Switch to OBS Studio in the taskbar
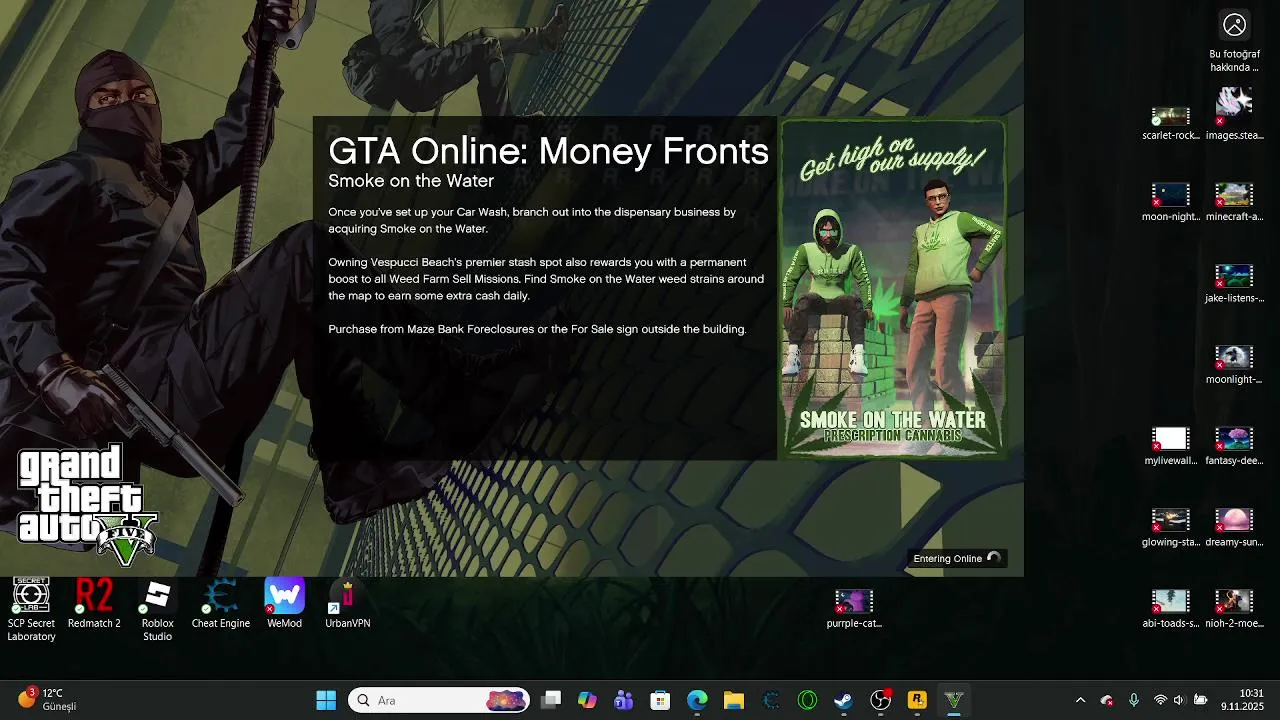 [x=880, y=700]
